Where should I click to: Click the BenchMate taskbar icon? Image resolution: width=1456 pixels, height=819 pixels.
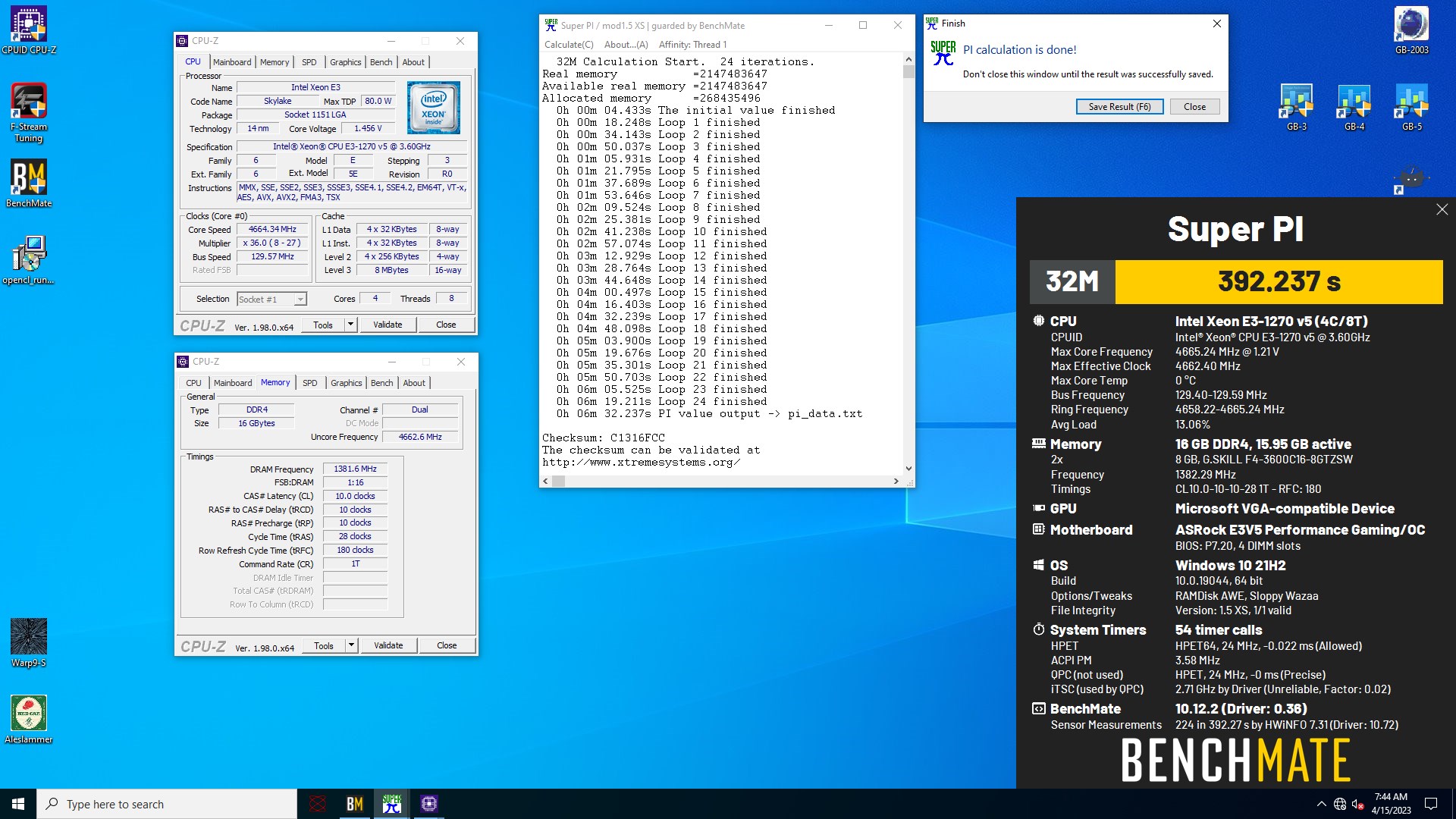click(355, 804)
